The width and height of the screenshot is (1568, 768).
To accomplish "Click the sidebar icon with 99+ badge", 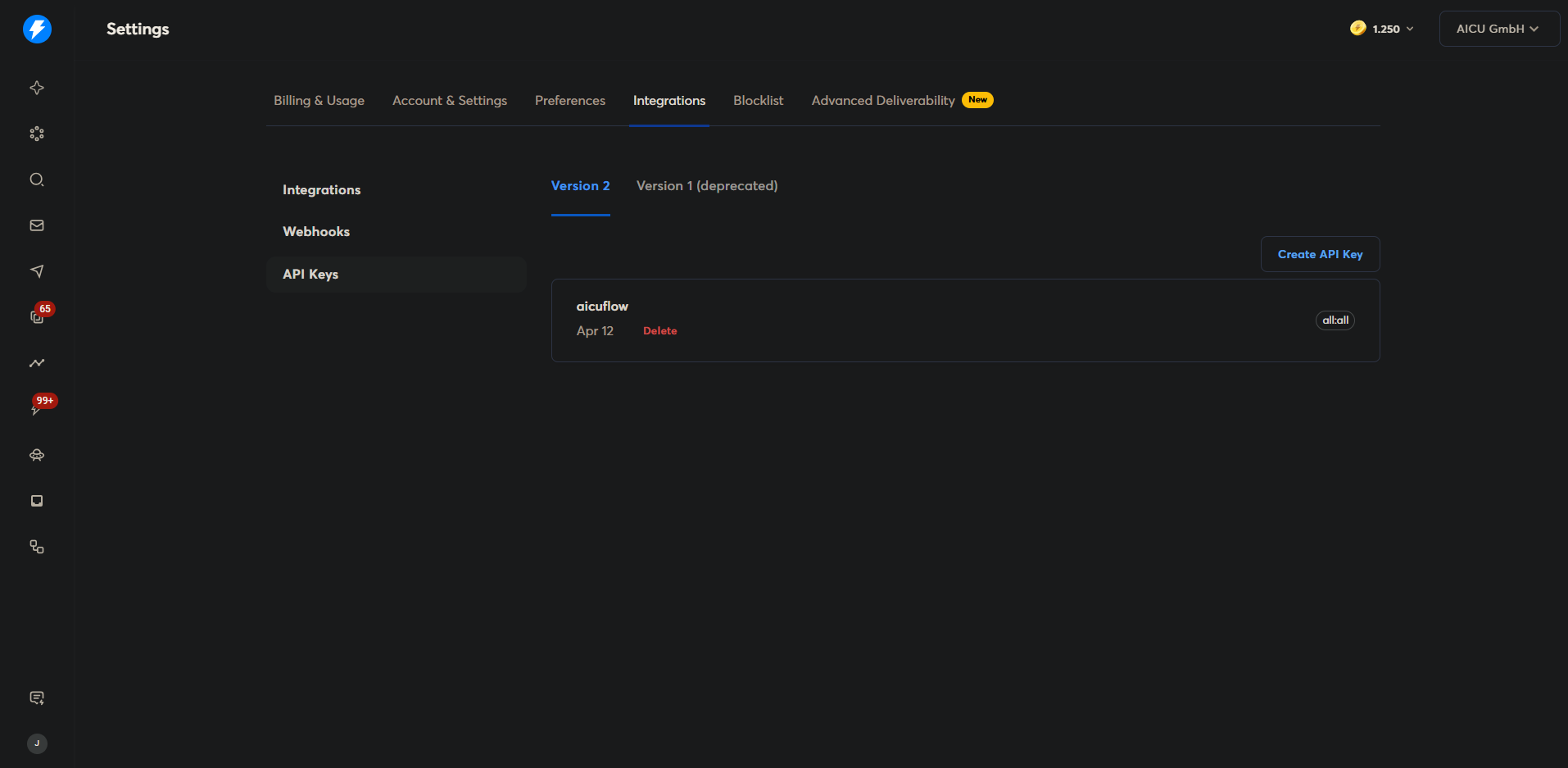I will click(38, 407).
